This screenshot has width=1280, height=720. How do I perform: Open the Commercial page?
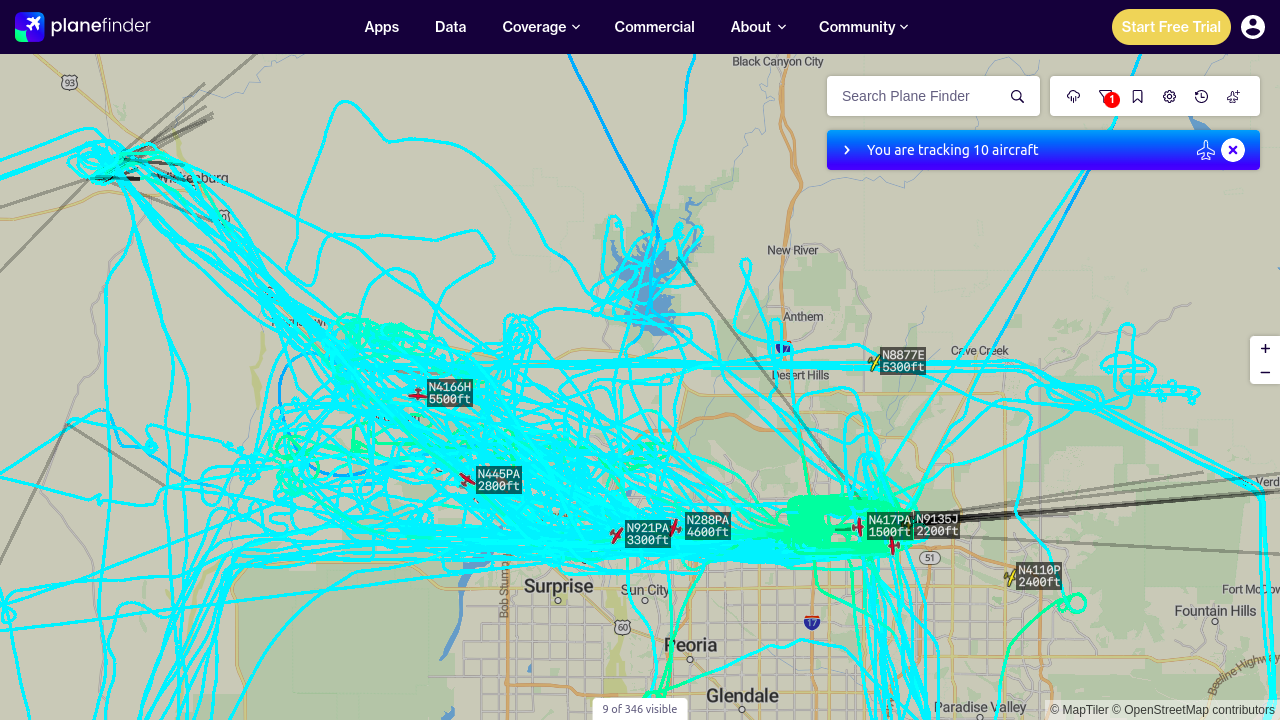(655, 27)
